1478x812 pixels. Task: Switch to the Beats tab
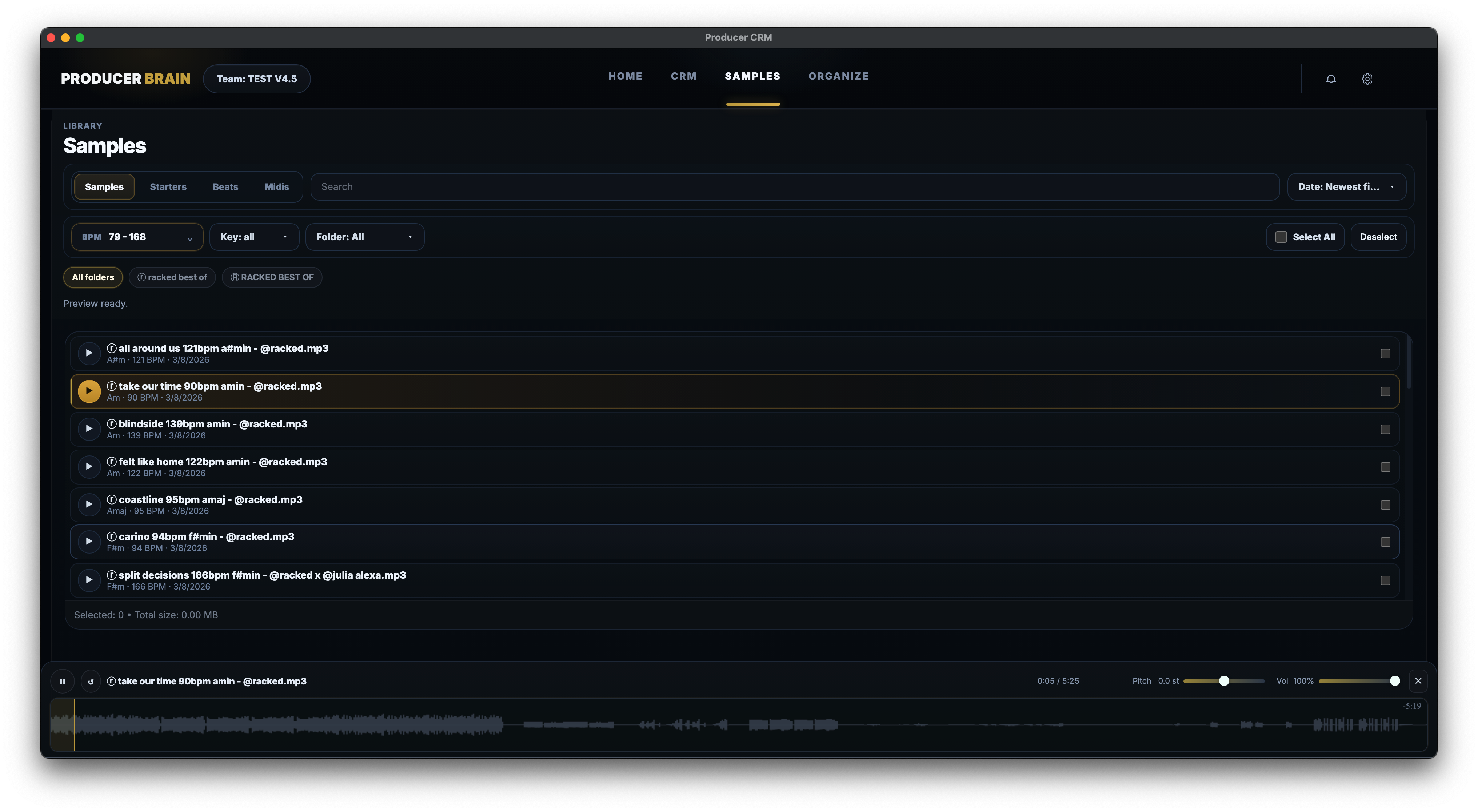point(225,186)
